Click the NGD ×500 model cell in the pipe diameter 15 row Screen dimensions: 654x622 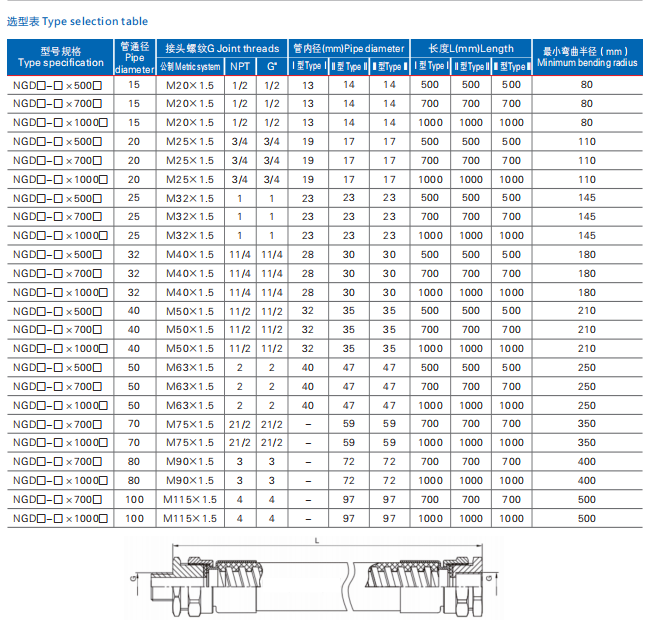58,86
